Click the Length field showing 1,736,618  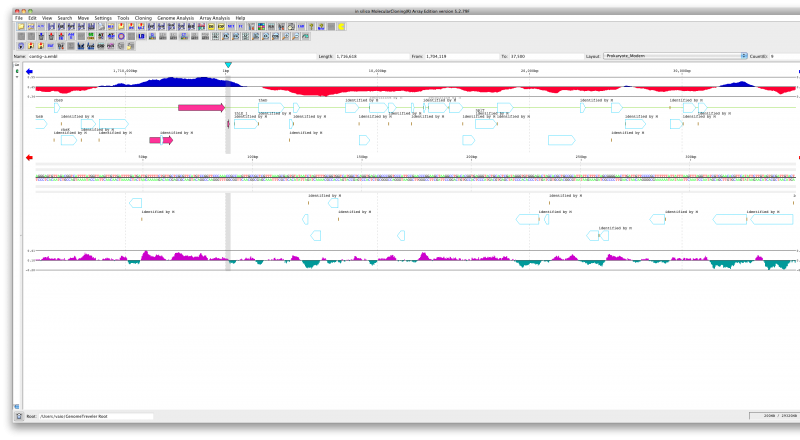tap(371, 56)
